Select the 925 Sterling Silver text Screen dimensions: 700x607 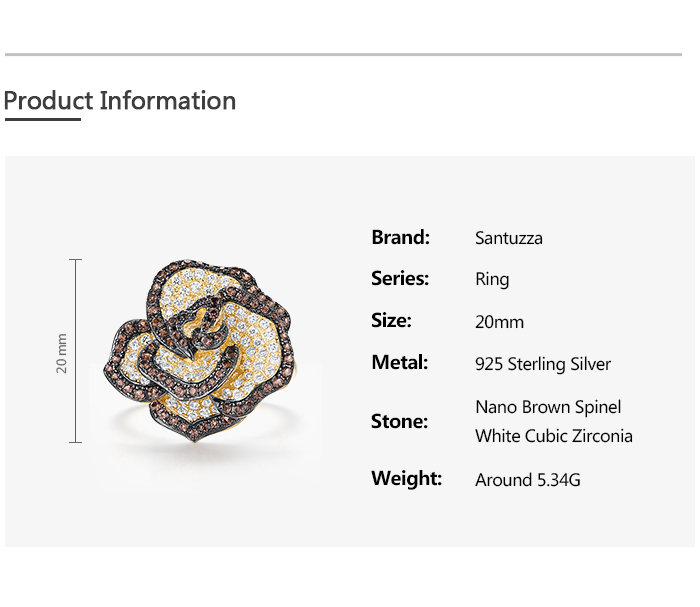(543, 364)
